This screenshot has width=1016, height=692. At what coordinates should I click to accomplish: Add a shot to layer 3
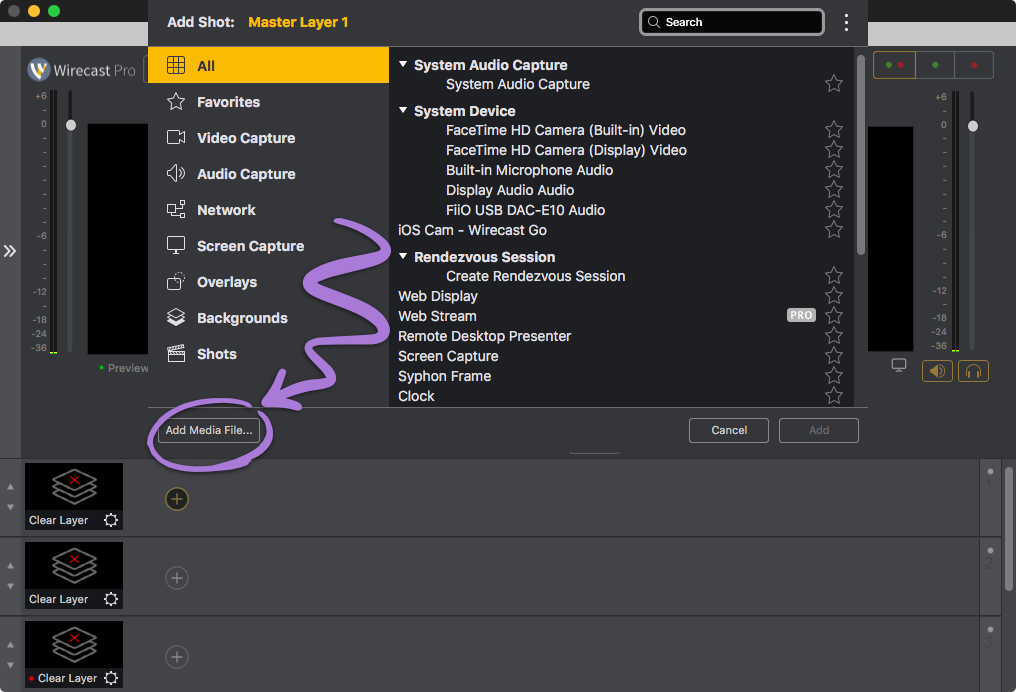(x=177, y=657)
